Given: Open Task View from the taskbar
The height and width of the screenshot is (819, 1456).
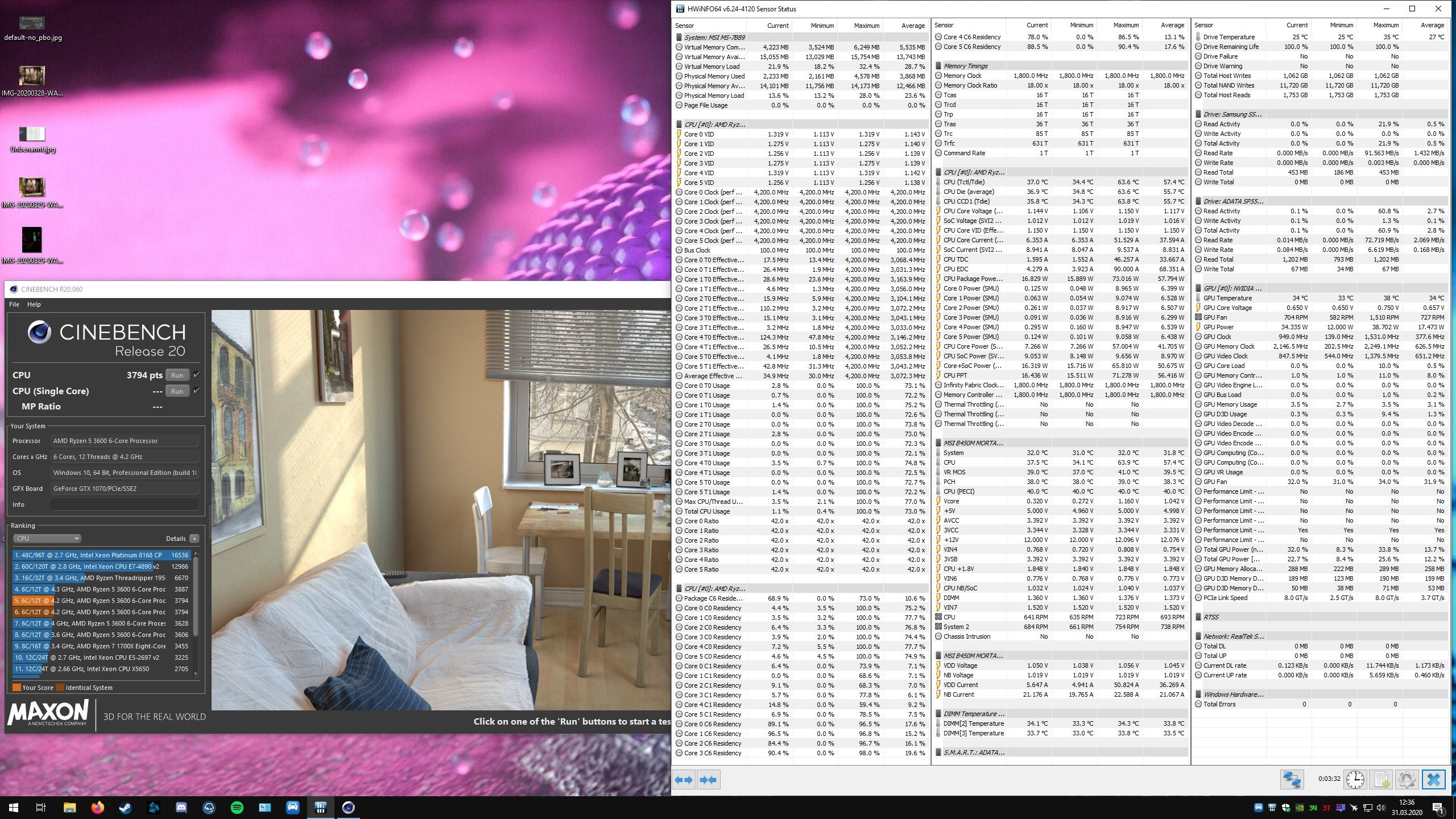Looking at the screenshot, I should [41, 808].
